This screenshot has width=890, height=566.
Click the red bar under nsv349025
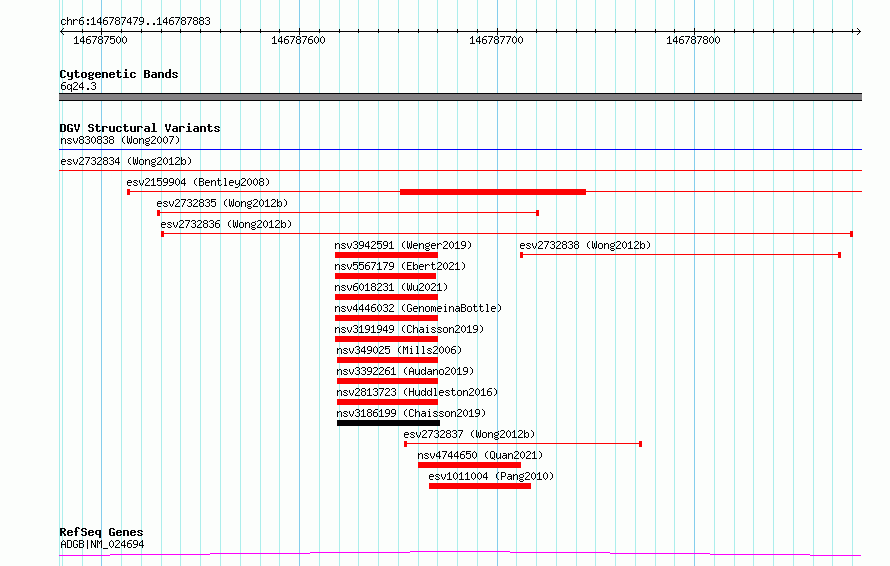[387, 360]
